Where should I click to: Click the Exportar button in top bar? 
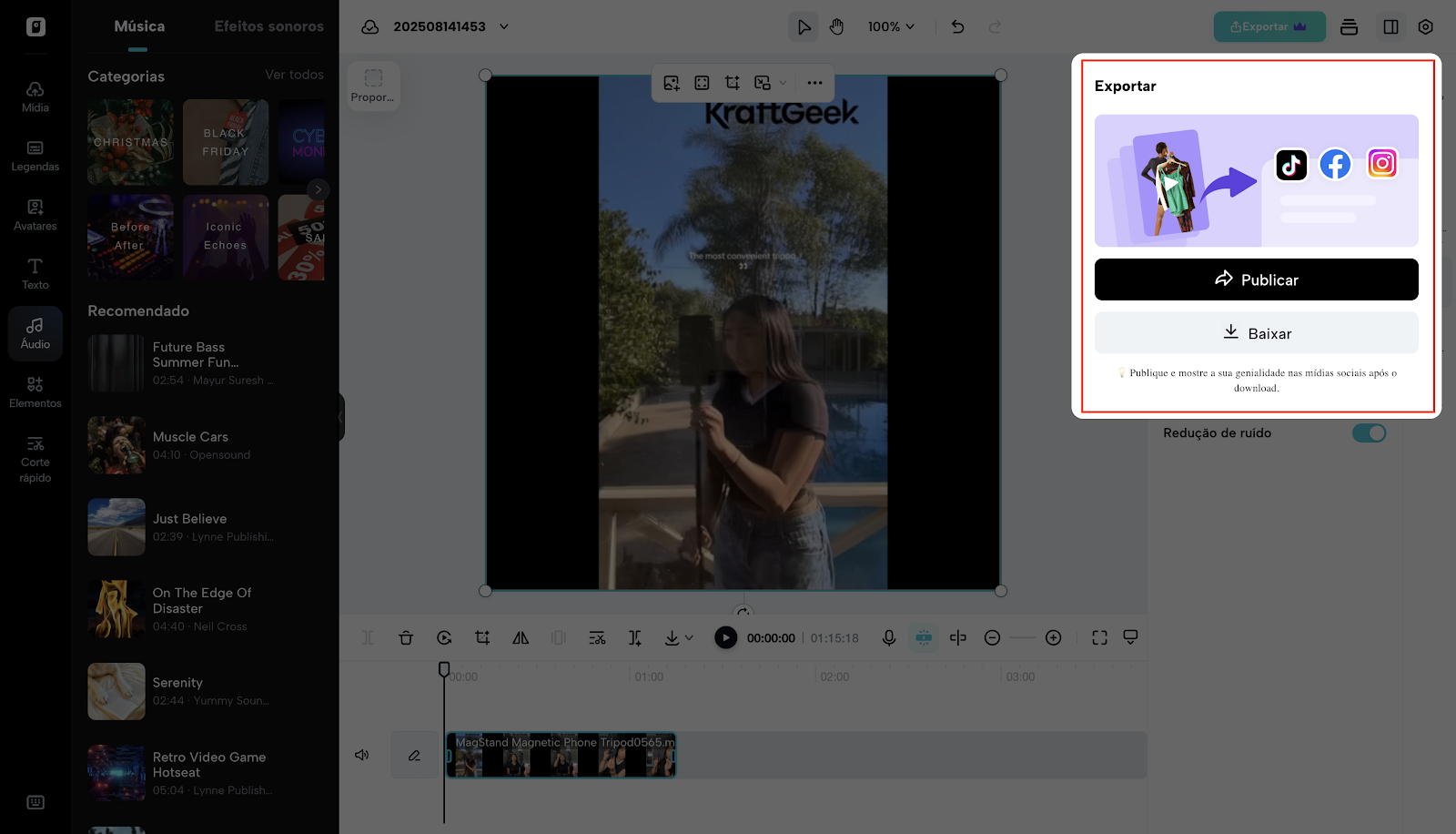pos(1269,26)
